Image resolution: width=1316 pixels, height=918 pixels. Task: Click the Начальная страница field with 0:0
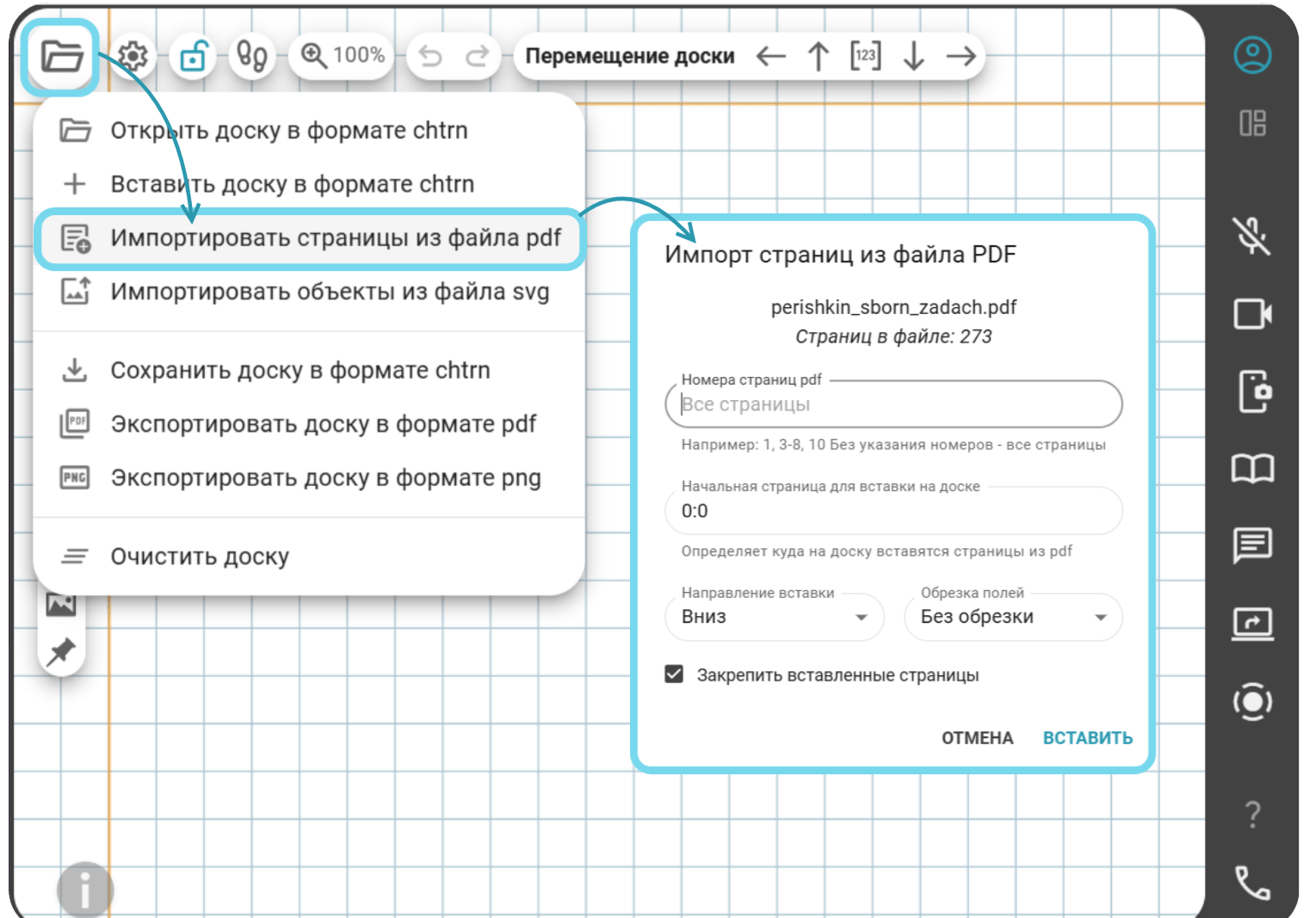coord(893,511)
